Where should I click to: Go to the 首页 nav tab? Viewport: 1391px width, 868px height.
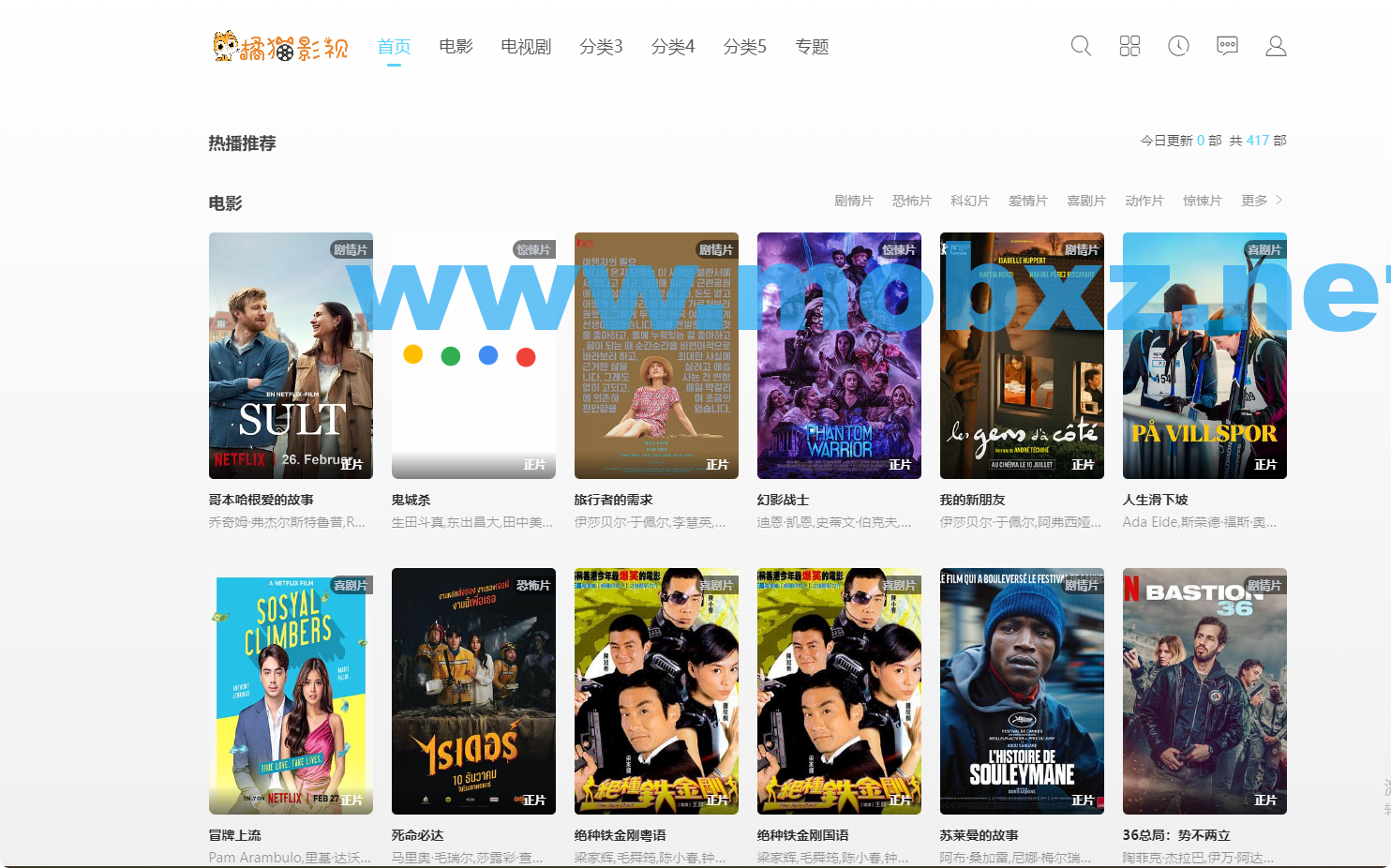394,46
